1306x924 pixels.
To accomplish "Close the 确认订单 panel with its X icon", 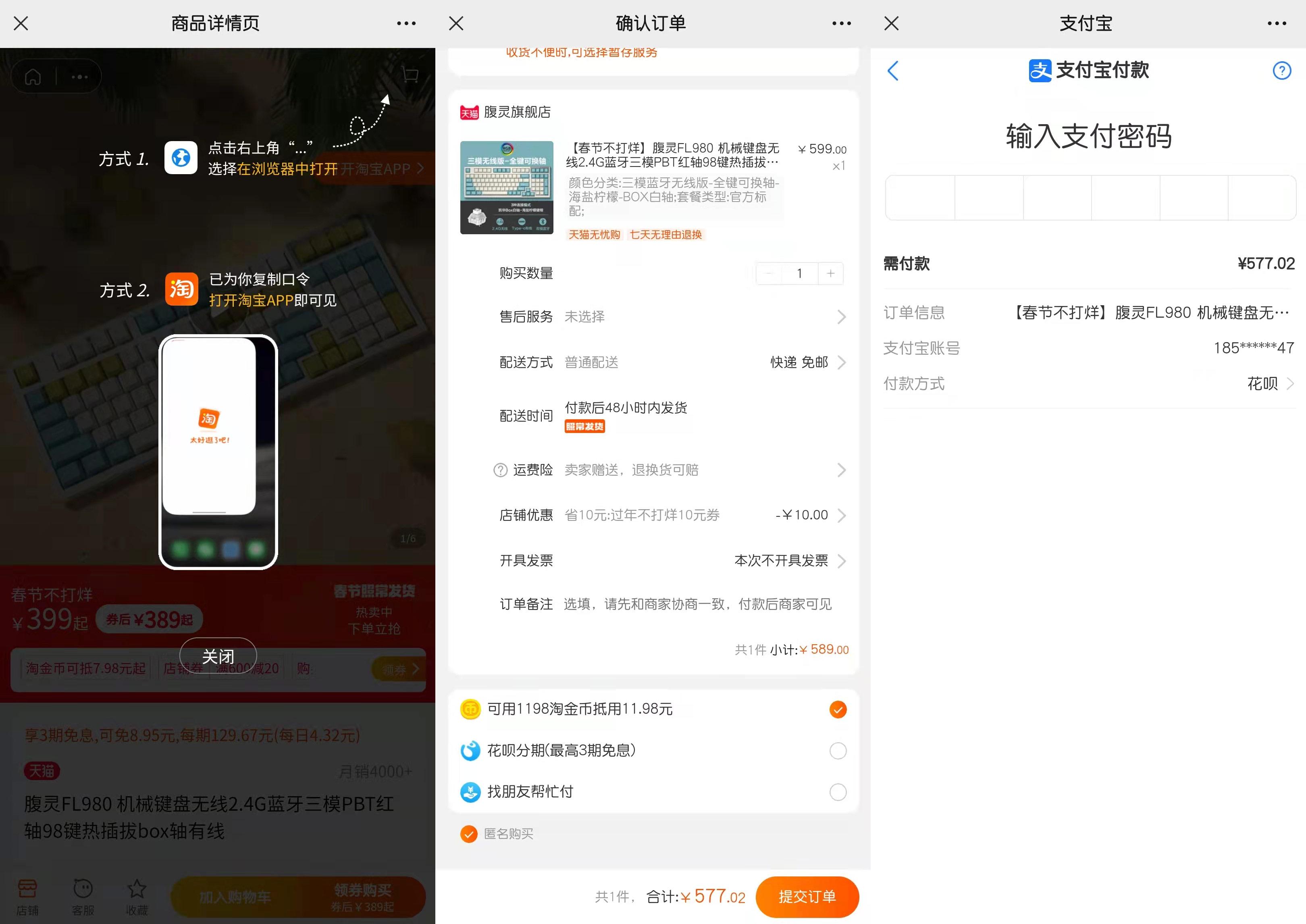I will click(456, 23).
